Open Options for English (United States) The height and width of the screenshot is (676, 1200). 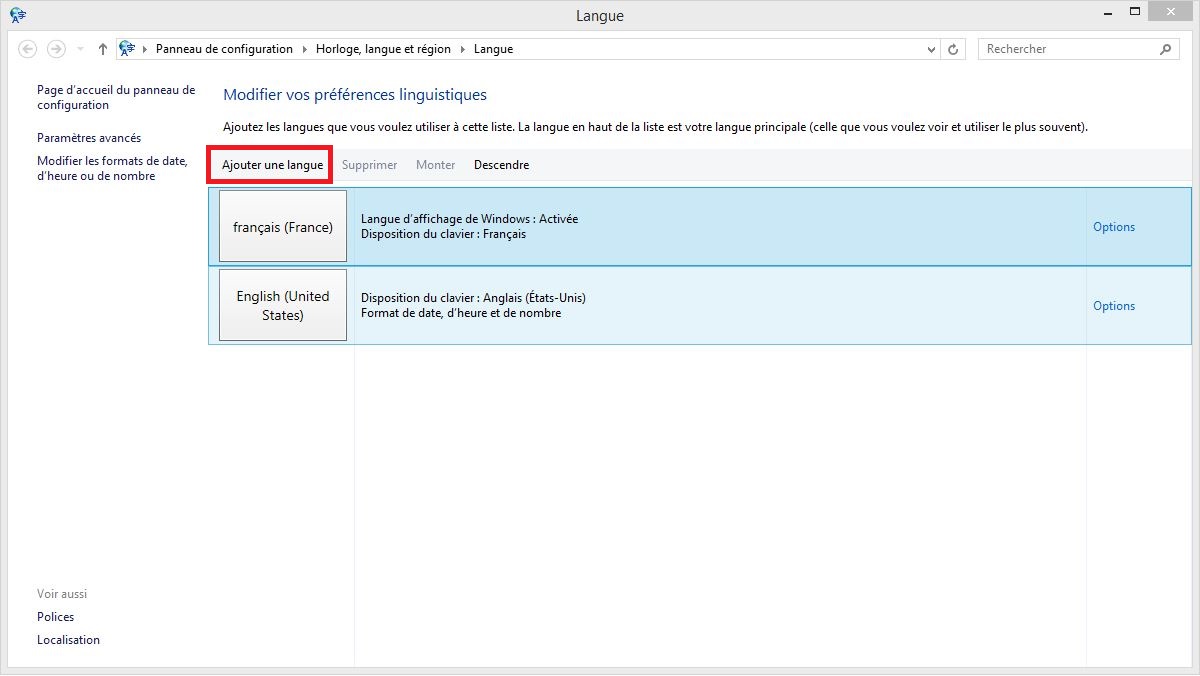[x=1113, y=306]
